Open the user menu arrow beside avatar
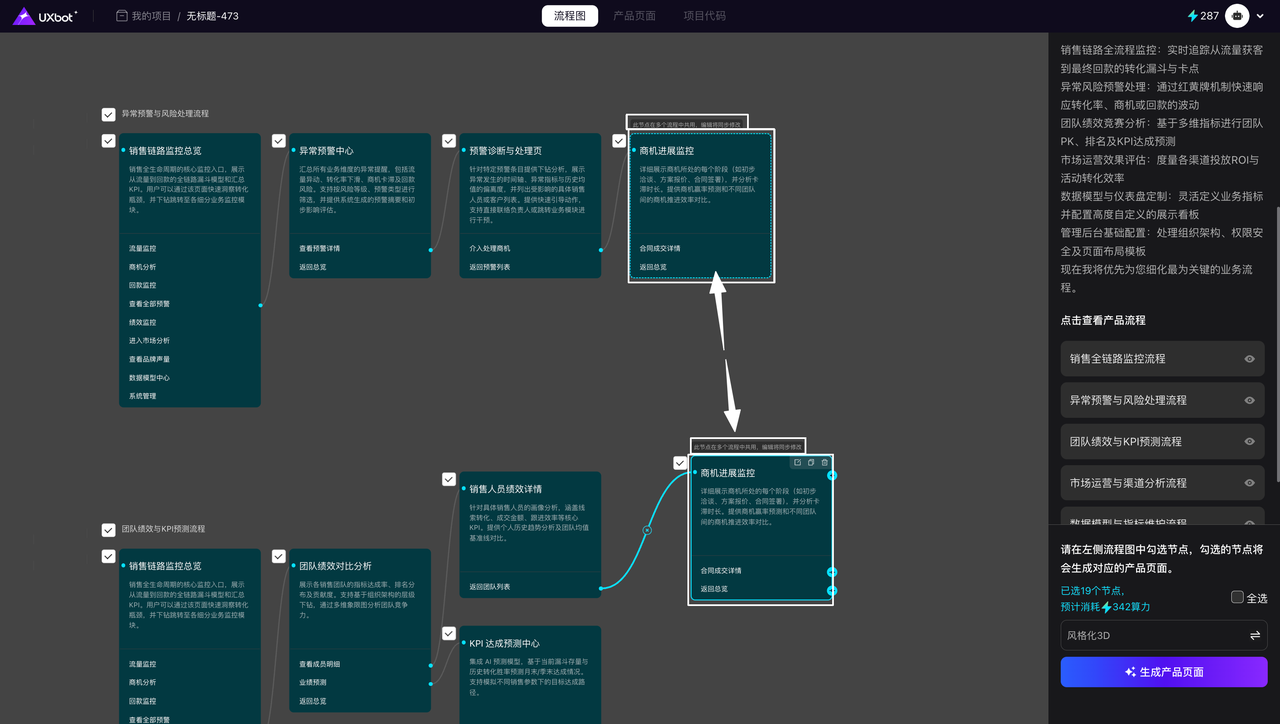The height and width of the screenshot is (724, 1280). coord(1262,16)
